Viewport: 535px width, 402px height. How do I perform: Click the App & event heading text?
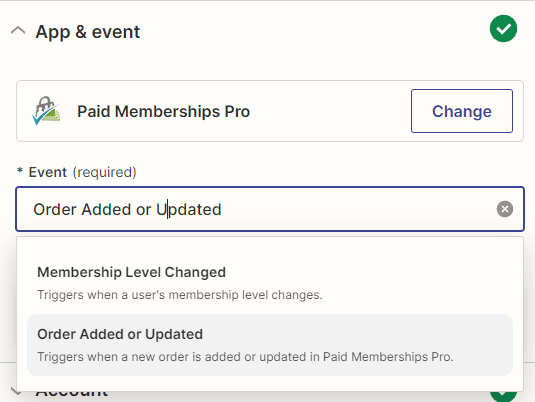[x=88, y=32]
